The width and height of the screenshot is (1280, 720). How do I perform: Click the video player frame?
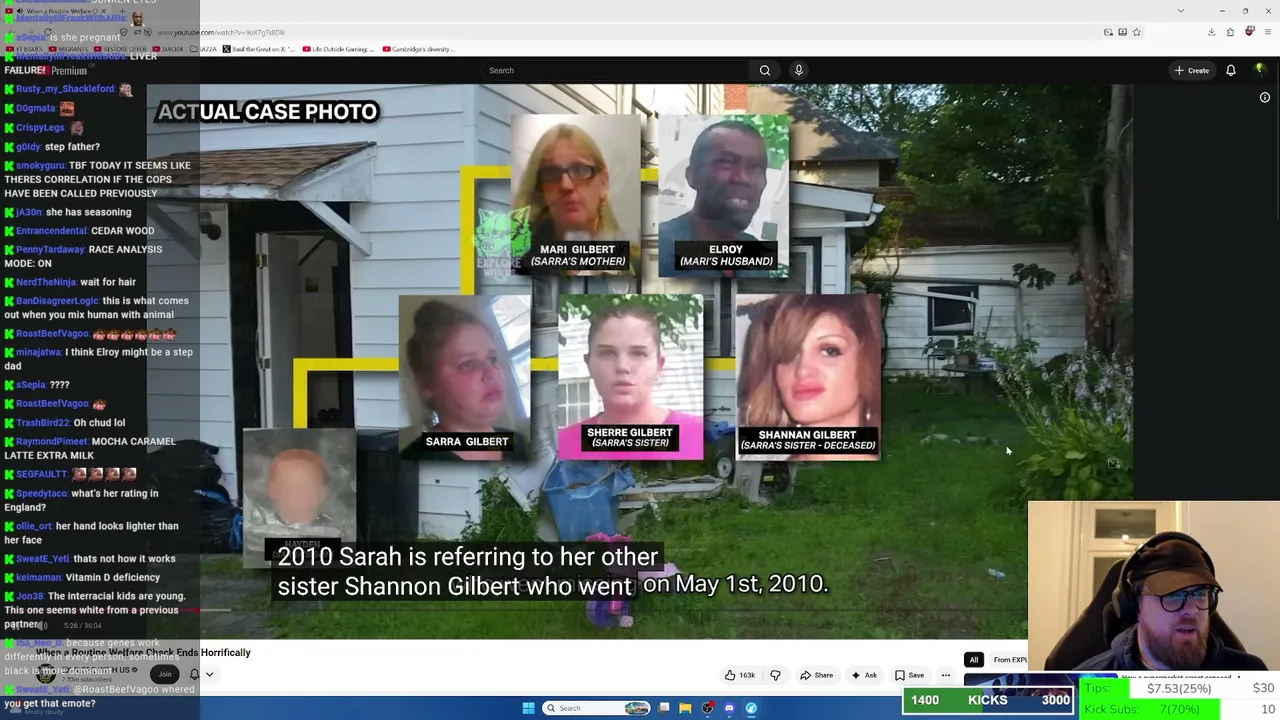pyautogui.click(x=640, y=360)
